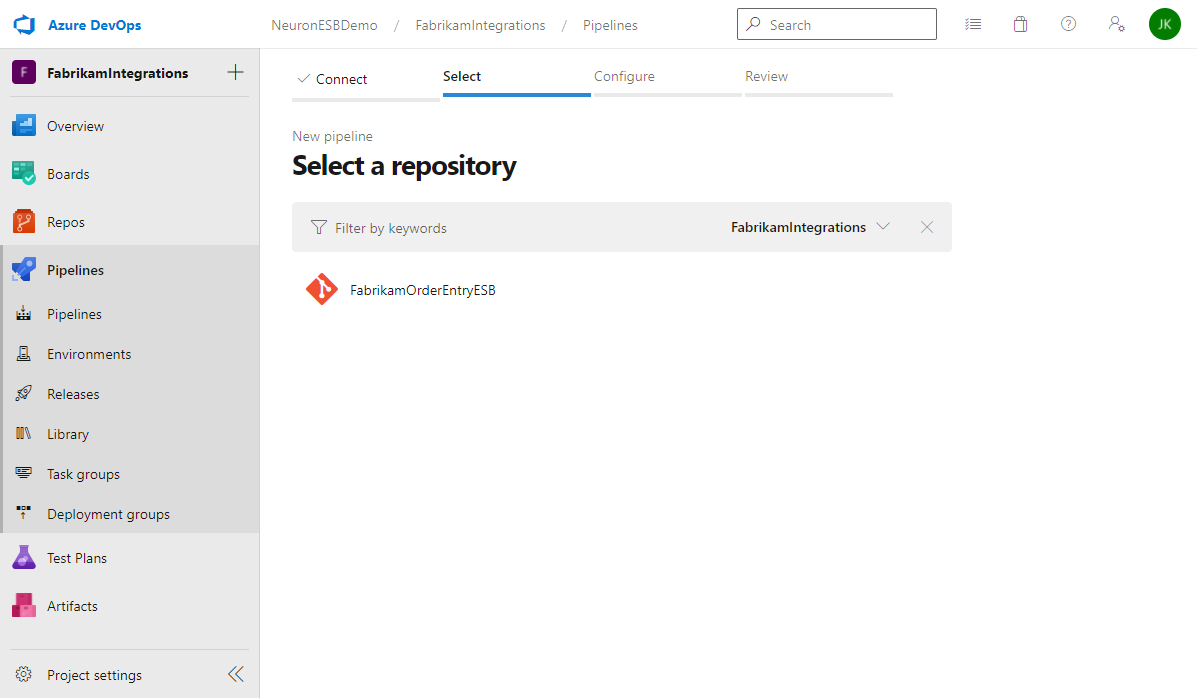Click the plus icon beside project name

pyautogui.click(x=235, y=73)
